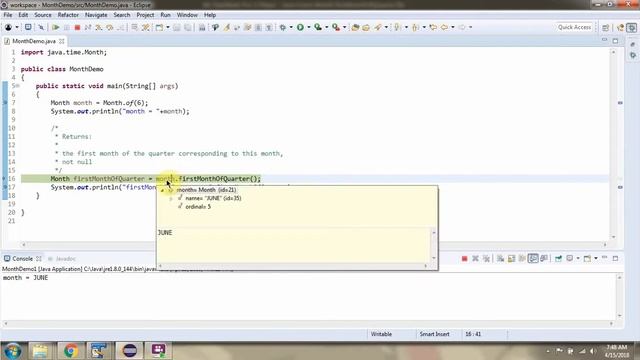Terminate the process from the Console toolbar

click(x=464, y=258)
